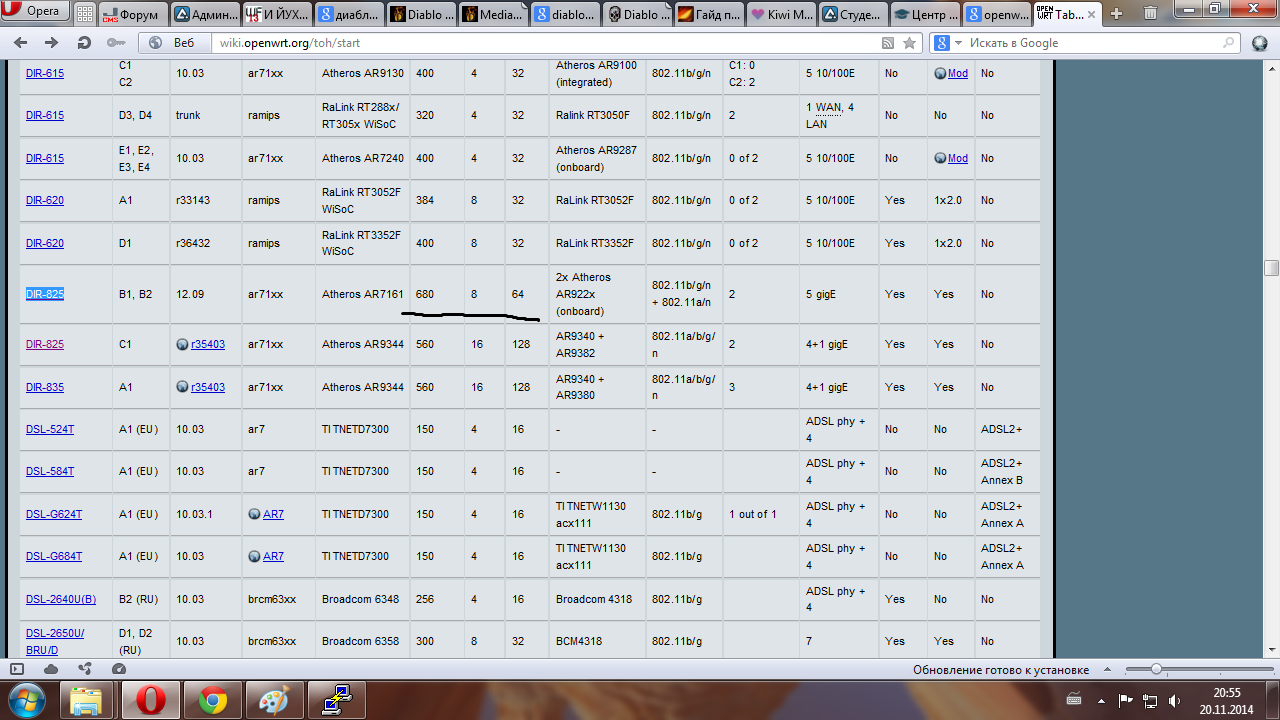This screenshot has width=1280, height=720.
Task: Open the Opera main menu
Action: click(x=36, y=12)
